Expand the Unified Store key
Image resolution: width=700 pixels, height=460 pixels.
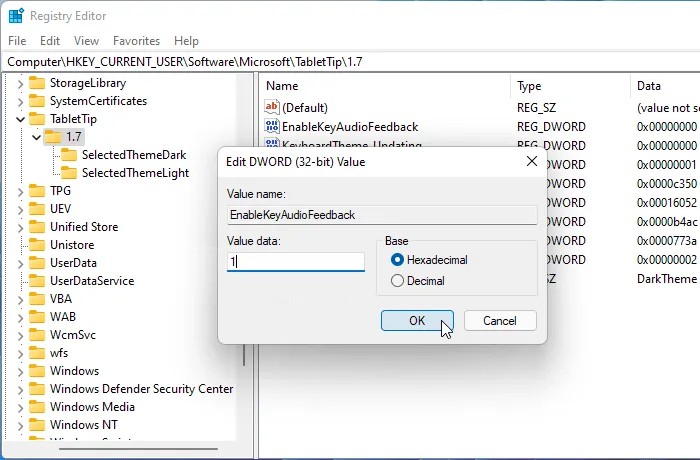(21, 228)
